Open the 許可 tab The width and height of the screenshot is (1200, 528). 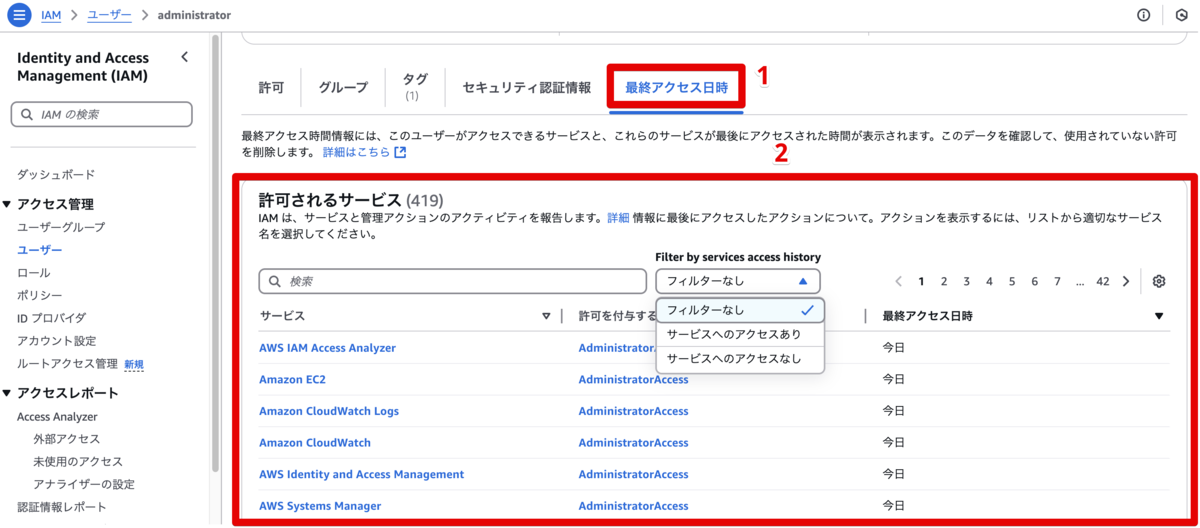[x=271, y=88]
